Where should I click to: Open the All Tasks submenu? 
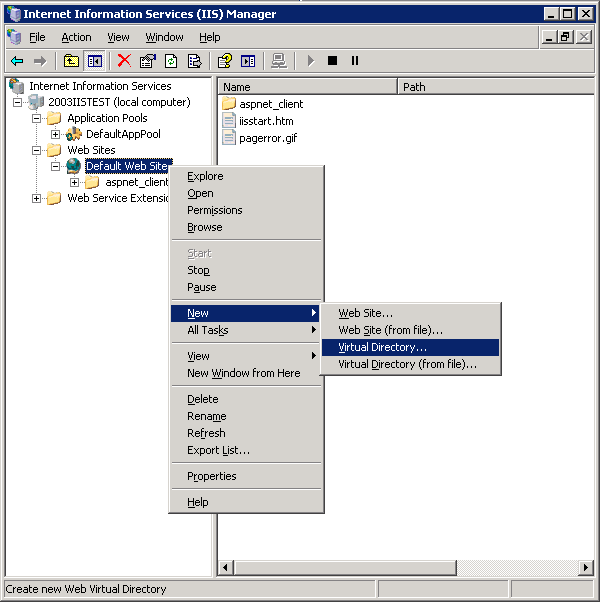246,330
